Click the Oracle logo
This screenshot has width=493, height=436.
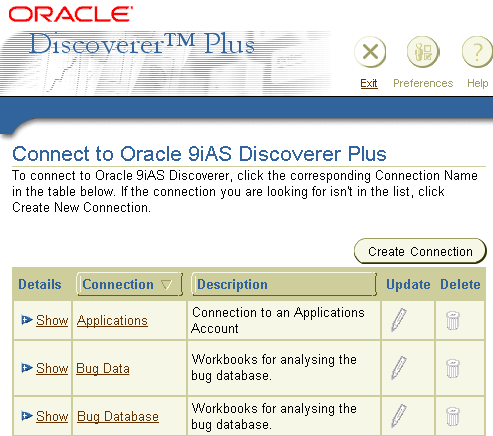tap(71, 14)
